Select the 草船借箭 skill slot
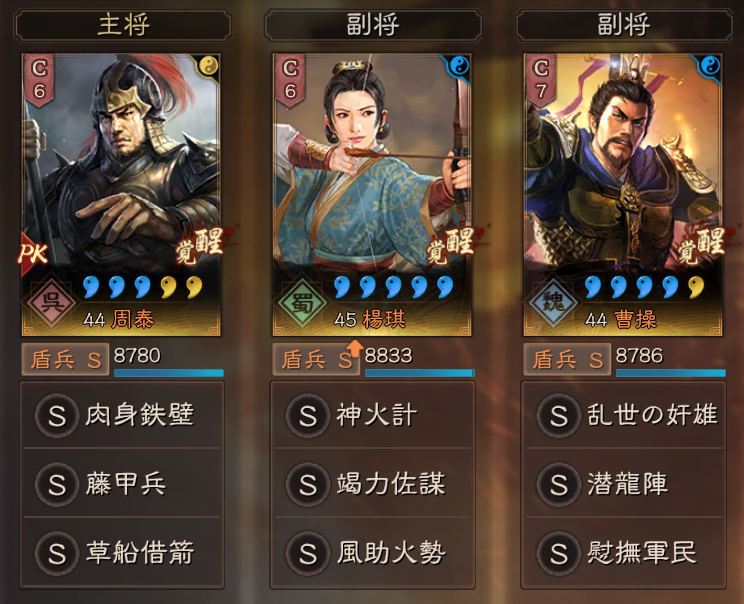The height and width of the screenshot is (604, 744). [122, 553]
